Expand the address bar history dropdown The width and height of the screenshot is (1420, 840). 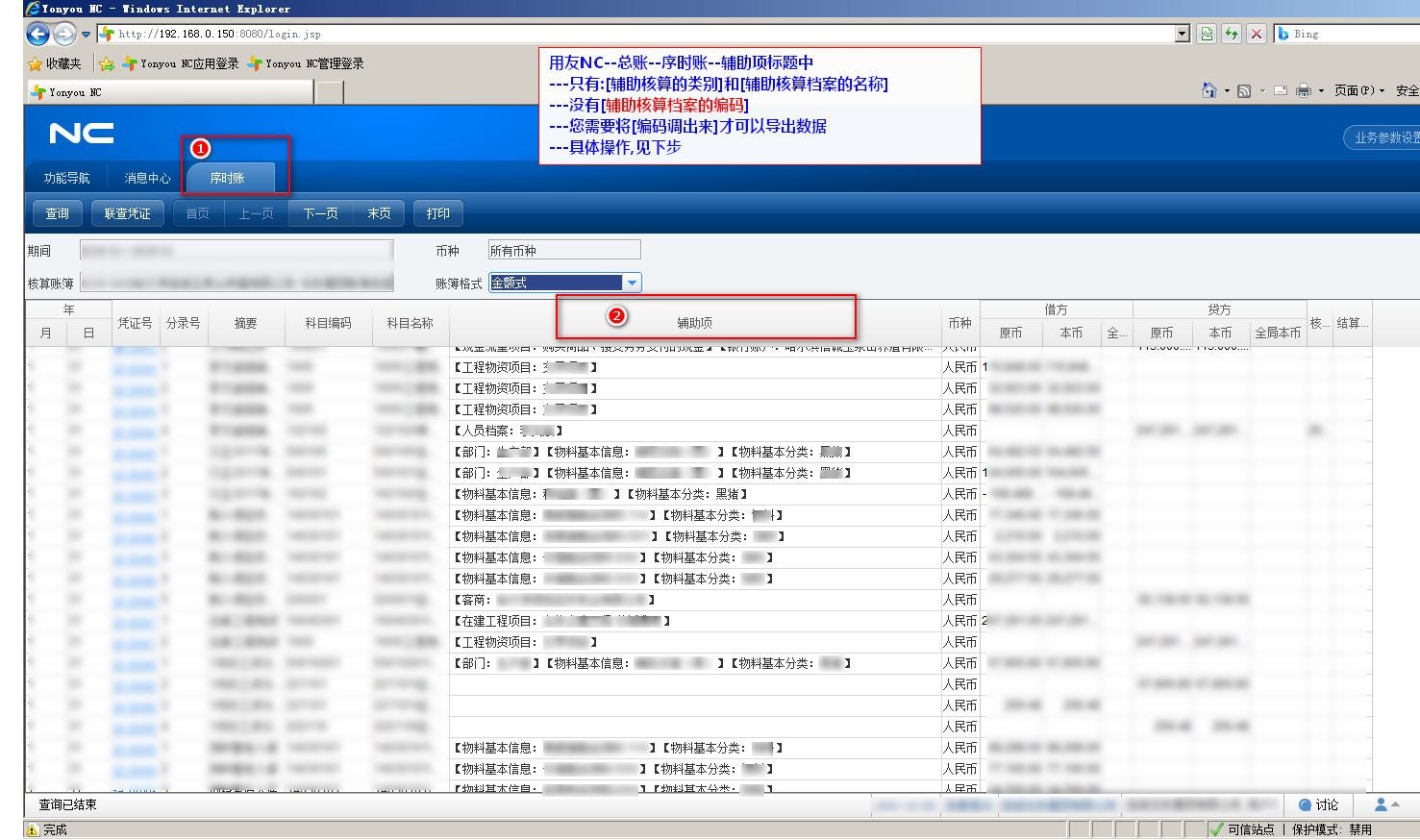pos(1183,34)
